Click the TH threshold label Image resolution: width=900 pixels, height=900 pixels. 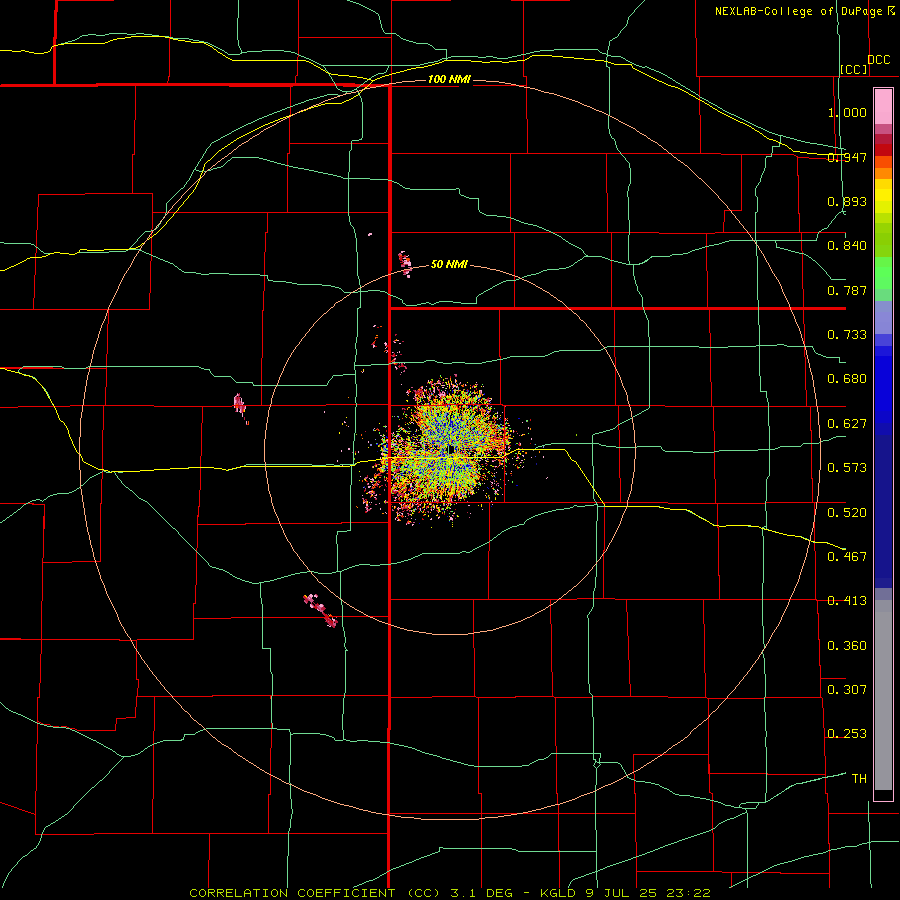tap(859, 778)
